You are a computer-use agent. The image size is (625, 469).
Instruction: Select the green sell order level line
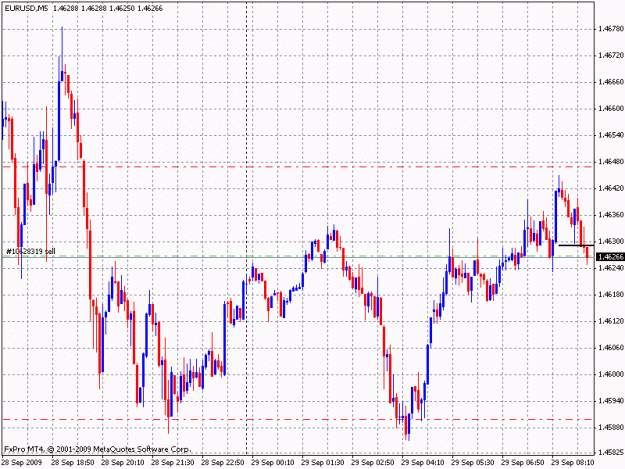[x=298, y=257]
